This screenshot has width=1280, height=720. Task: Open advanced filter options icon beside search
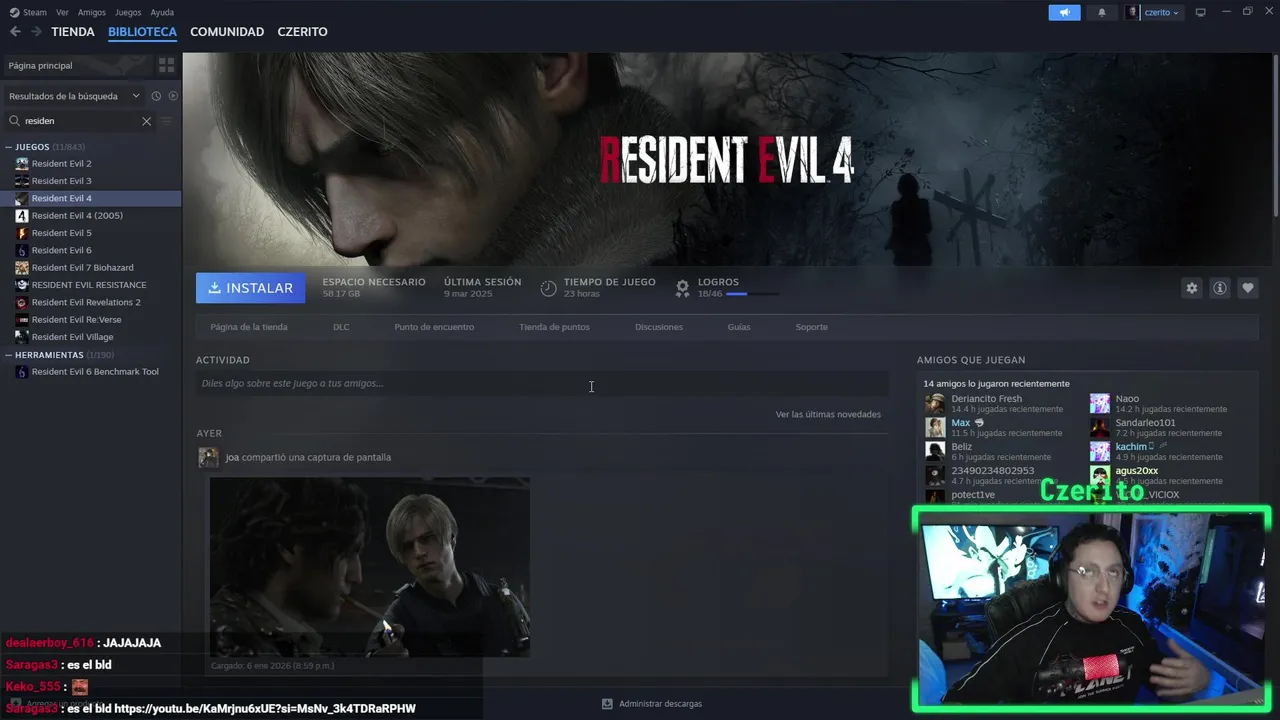166,121
